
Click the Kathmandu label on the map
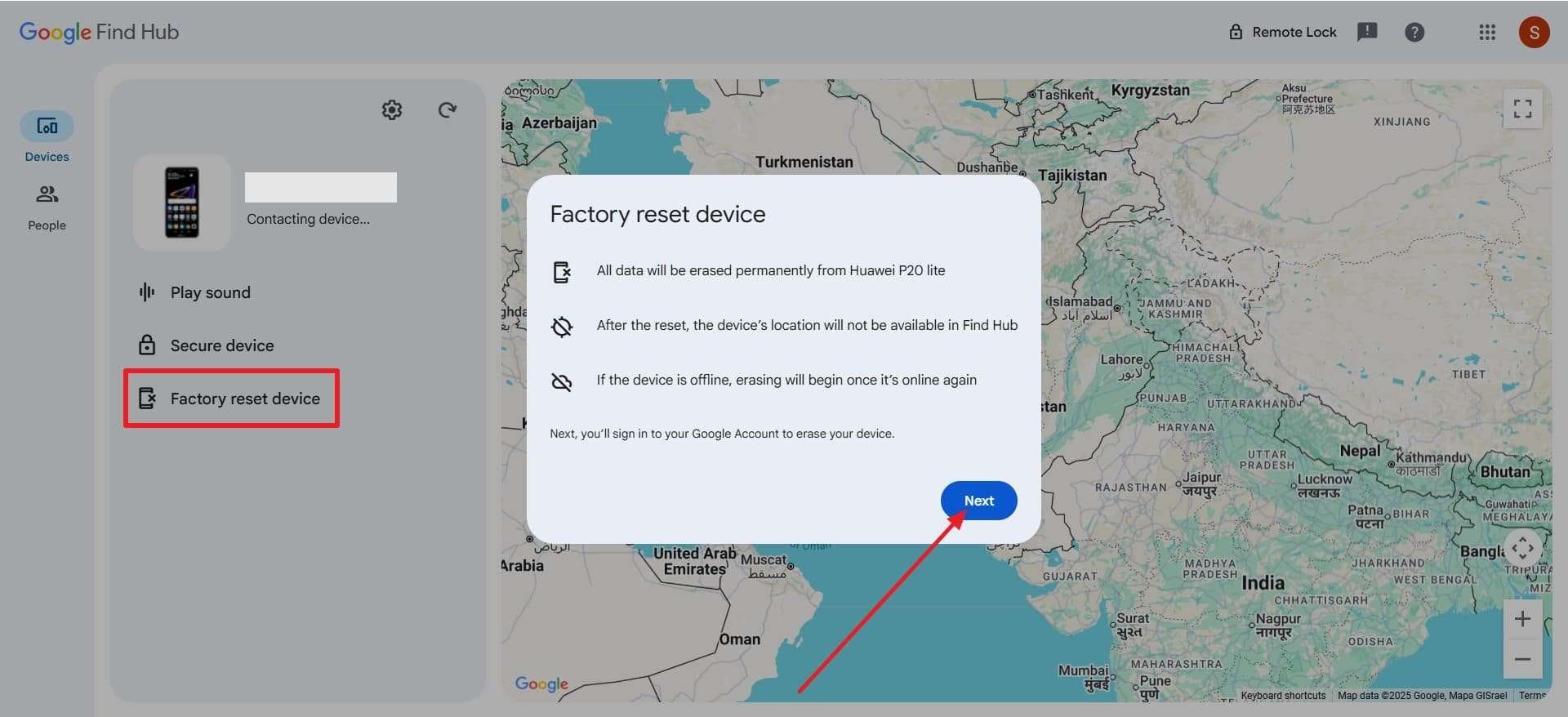pyautogui.click(x=1432, y=458)
